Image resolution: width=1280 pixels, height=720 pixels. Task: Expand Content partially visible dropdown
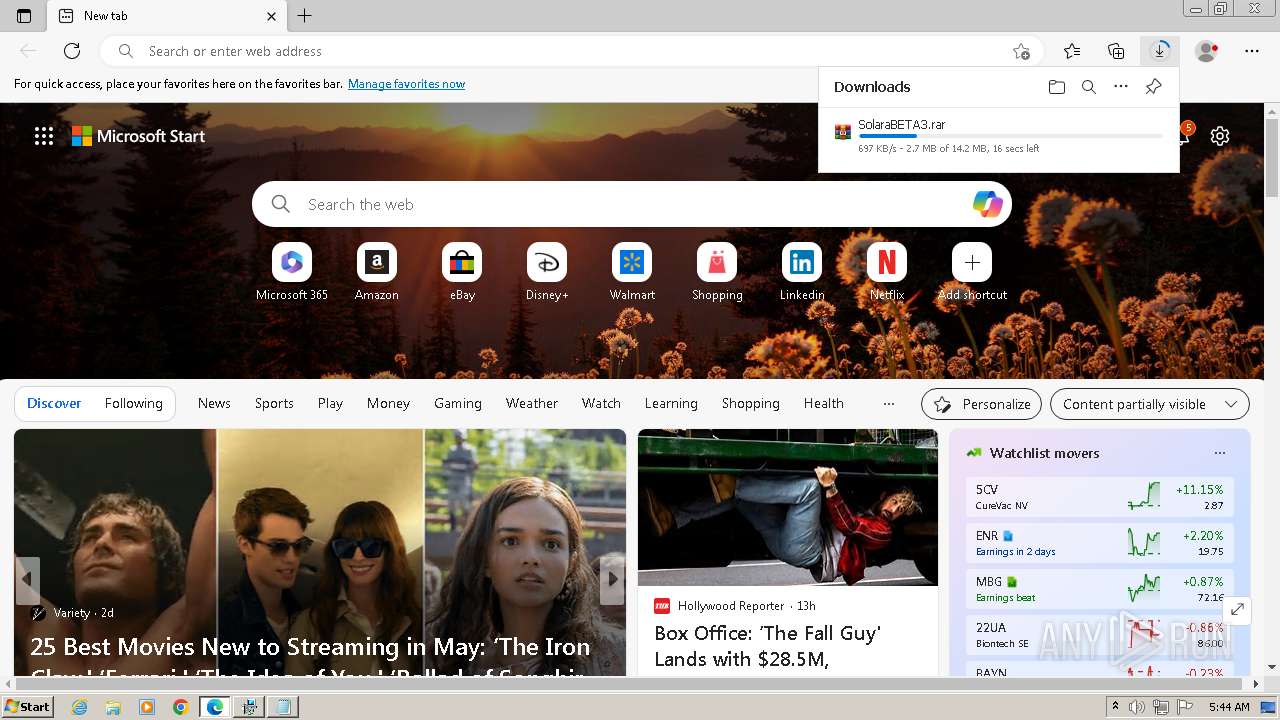(x=1150, y=404)
